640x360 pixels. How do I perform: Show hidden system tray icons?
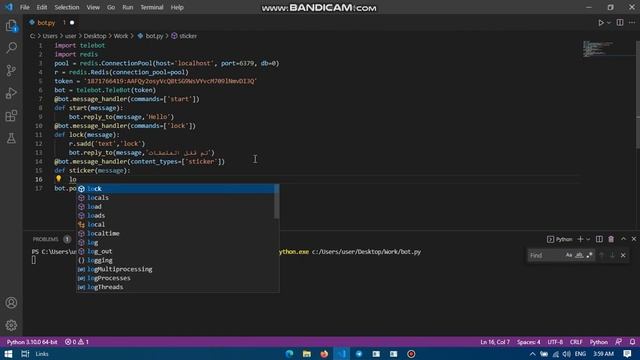click(532, 354)
